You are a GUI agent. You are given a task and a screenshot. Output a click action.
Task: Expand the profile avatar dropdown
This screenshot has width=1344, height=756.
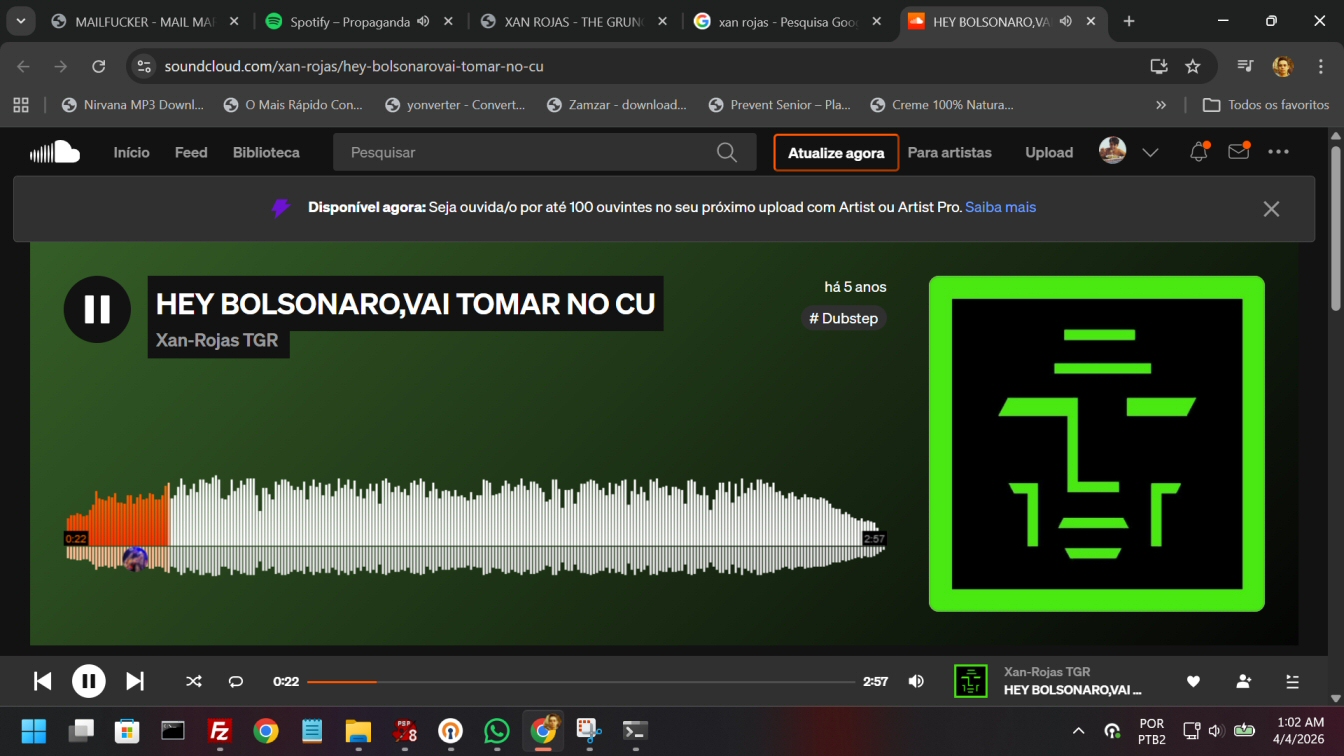point(1150,152)
